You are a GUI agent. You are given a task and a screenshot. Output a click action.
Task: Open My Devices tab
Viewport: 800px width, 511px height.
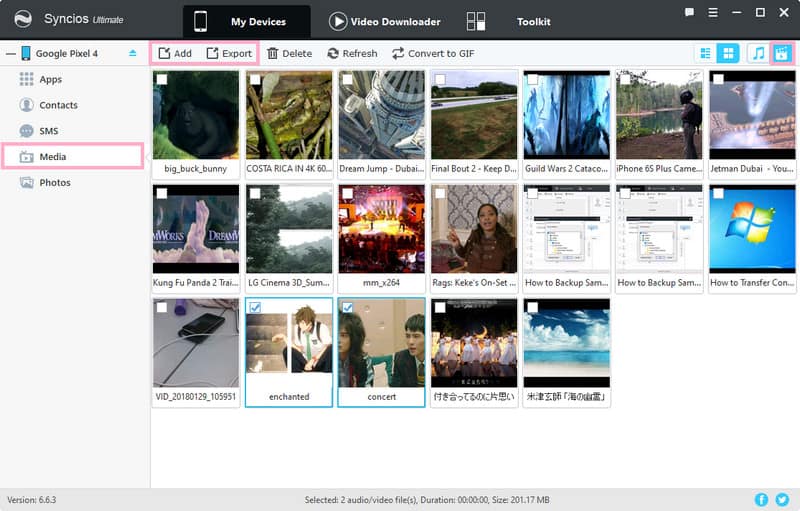pos(246,21)
